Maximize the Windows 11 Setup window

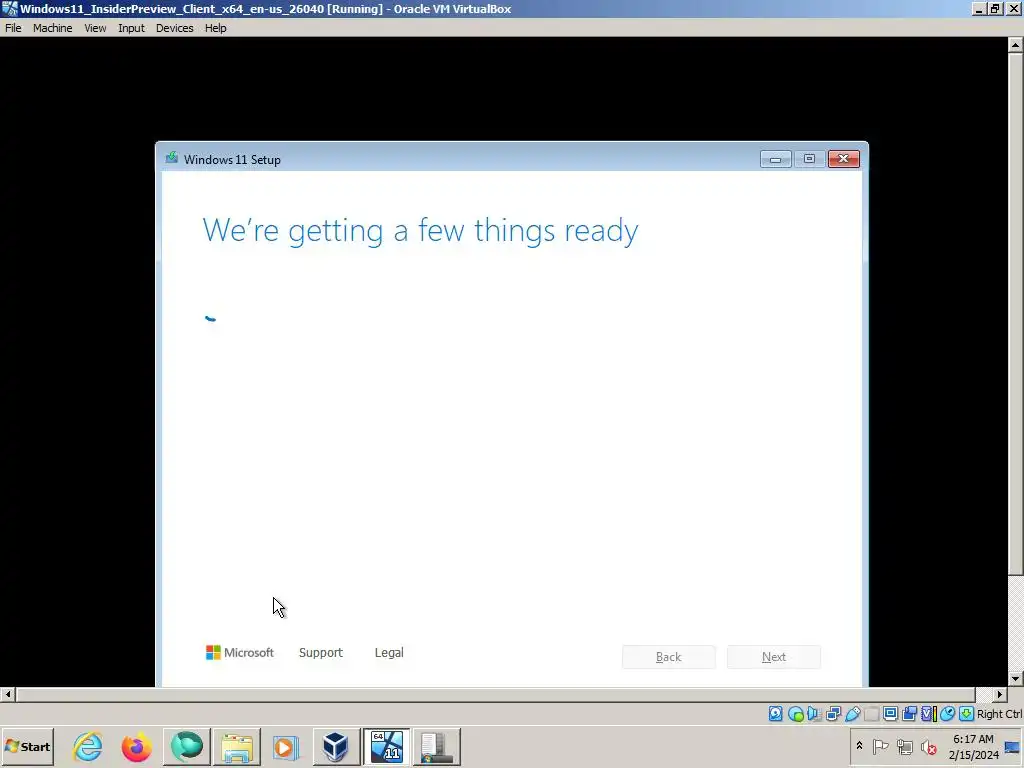point(809,159)
